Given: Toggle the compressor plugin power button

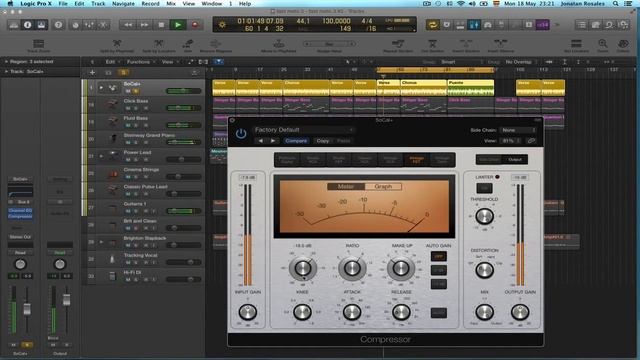Looking at the screenshot, I should [241, 134].
